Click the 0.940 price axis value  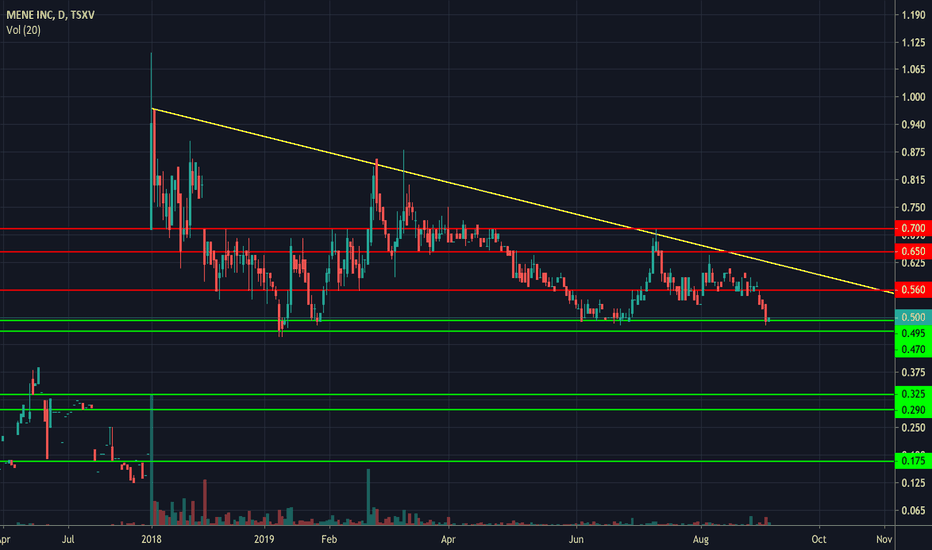(913, 124)
